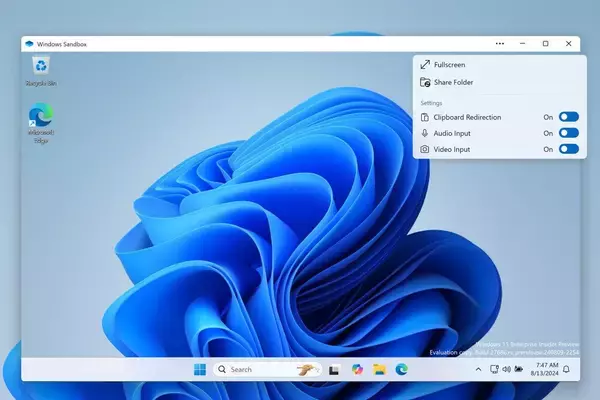Maximize the Windows Sandbox window

click(545, 44)
